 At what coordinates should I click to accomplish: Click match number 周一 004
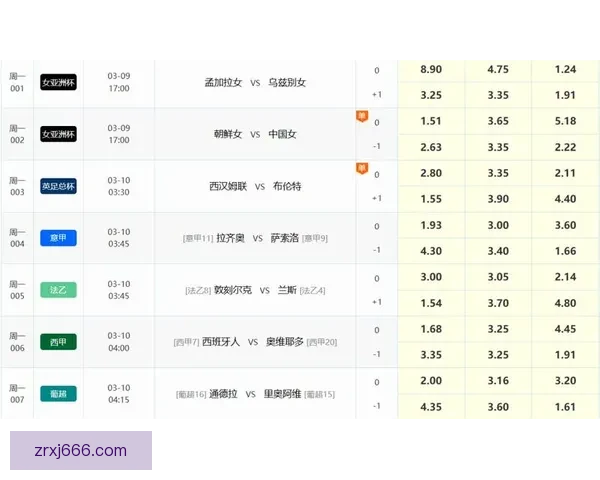pyautogui.click(x=17, y=238)
